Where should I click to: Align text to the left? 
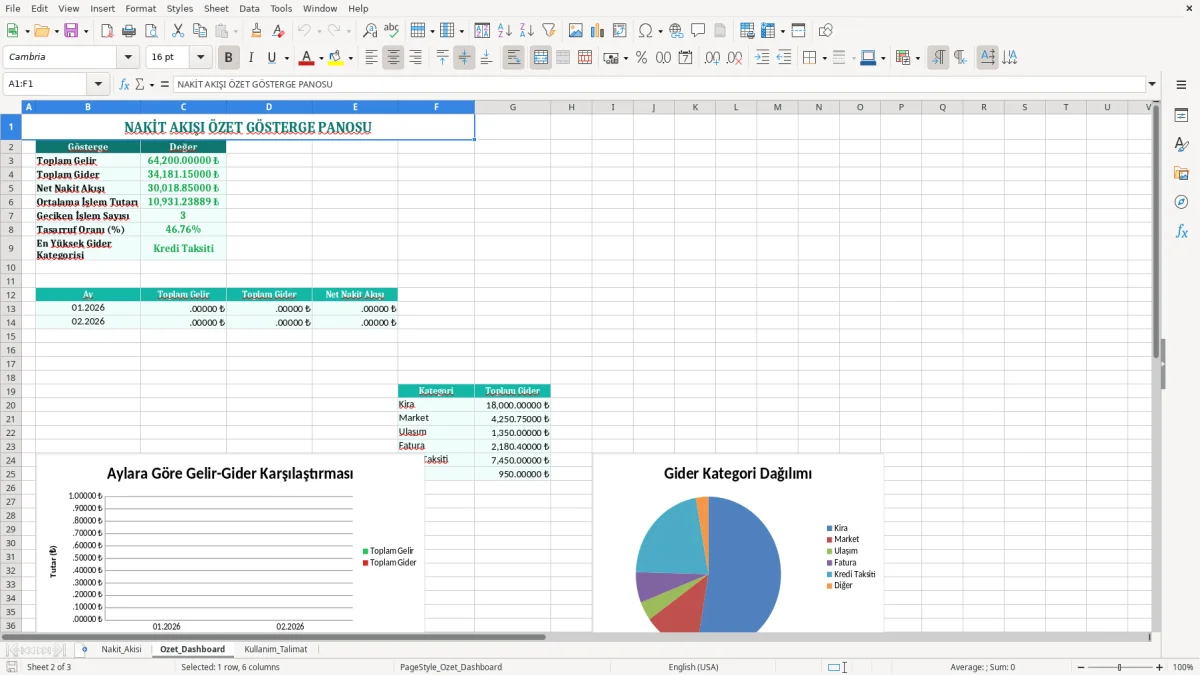coord(371,58)
